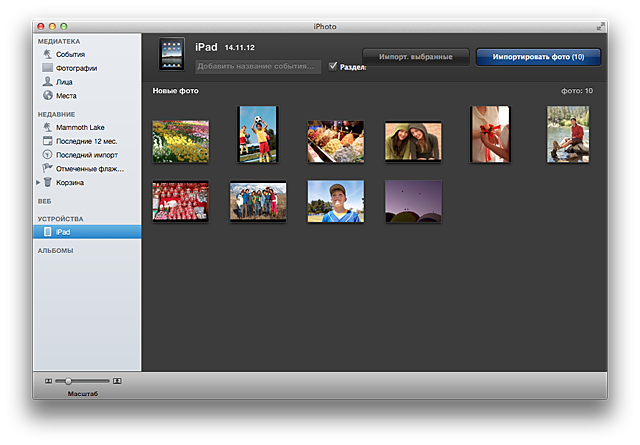640x445 pixels.
Task: Toggle the Разделять (split events) checkbox
Action: click(x=333, y=66)
